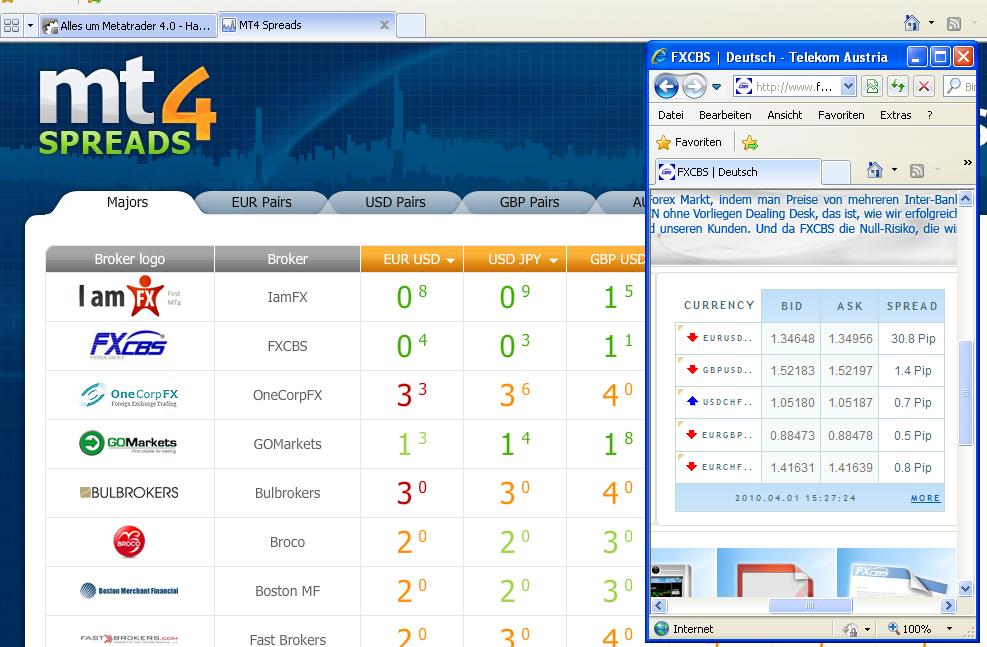Click the FXCBS broker logo
987x647 pixels.
(x=129, y=346)
